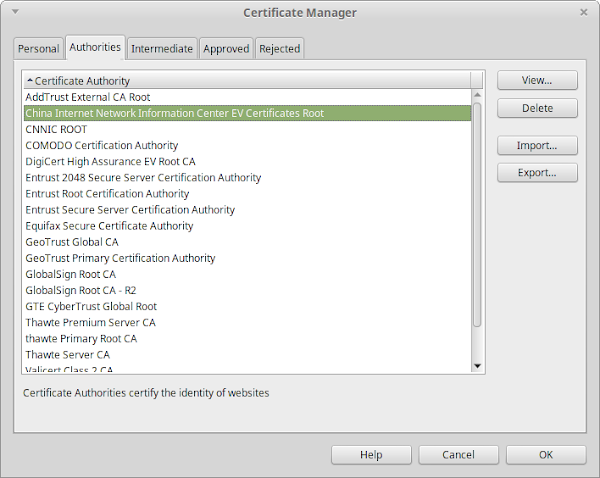Click the scrollbar down arrow
The height and width of the screenshot is (478, 600).
[477, 366]
